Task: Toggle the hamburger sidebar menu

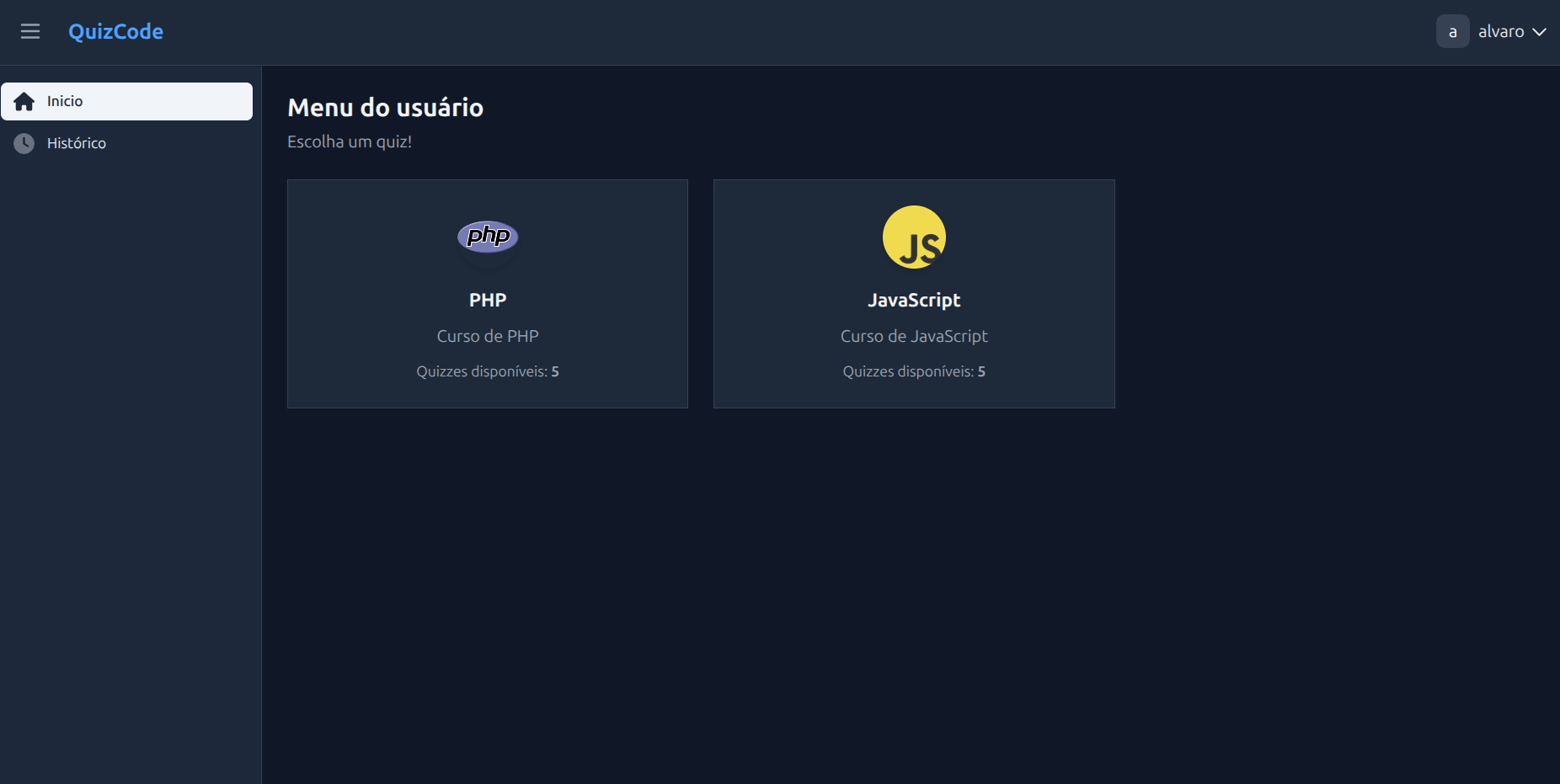Action: coord(30,32)
